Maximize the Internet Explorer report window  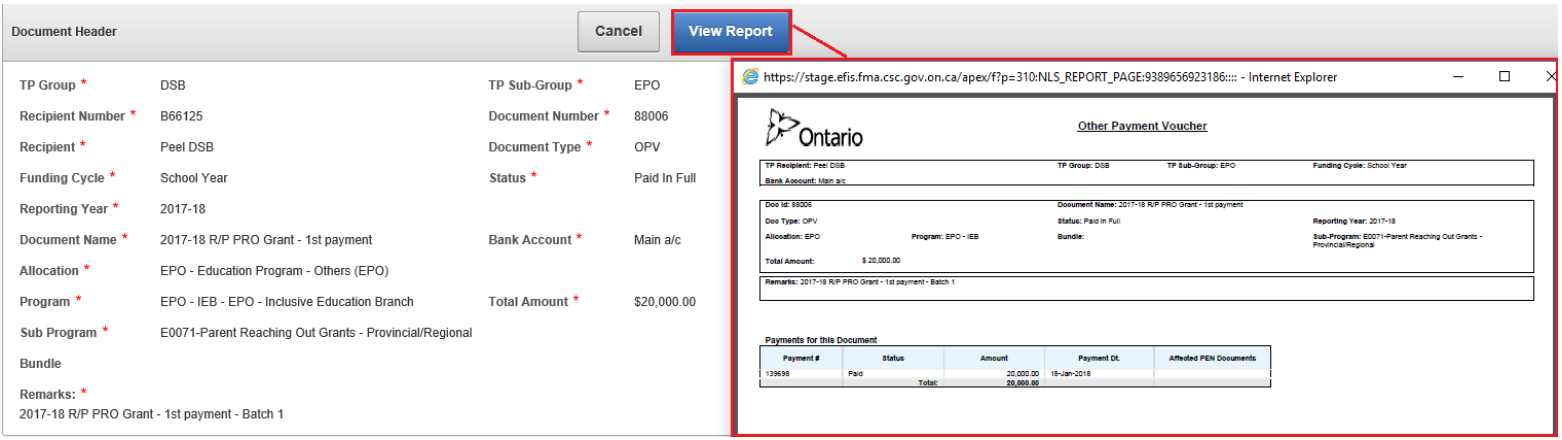[1504, 76]
